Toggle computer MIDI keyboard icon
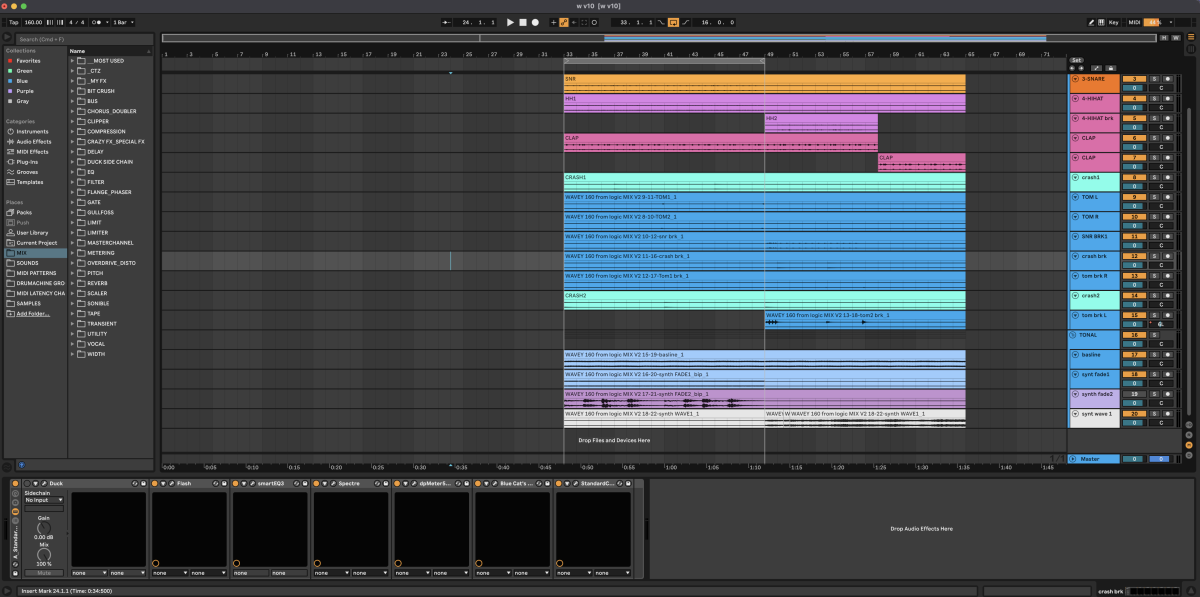Image resolution: width=1200 pixels, height=597 pixels. tap(1099, 21)
